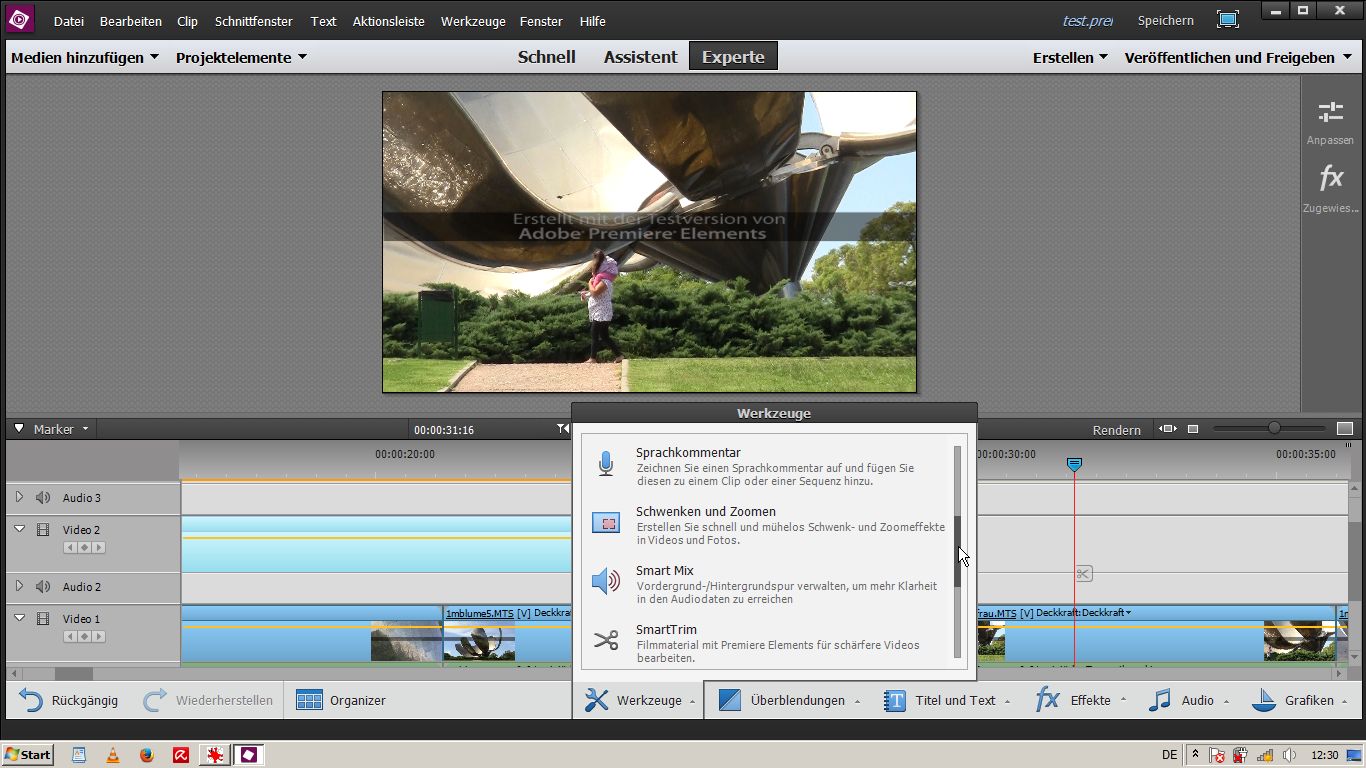This screenshot has width=1366, height=768.
Task: Open Firefox from the taskbar
Action: coord(147,755)
